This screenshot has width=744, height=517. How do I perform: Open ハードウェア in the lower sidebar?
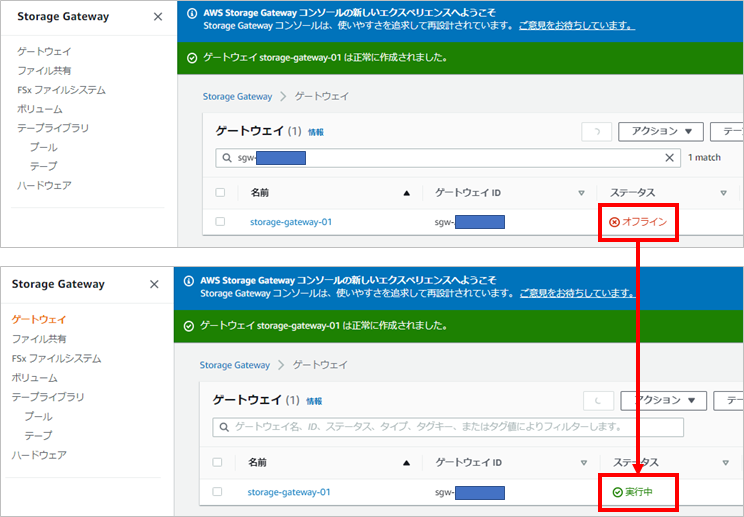pyautogui.click(x=39, y=455)
